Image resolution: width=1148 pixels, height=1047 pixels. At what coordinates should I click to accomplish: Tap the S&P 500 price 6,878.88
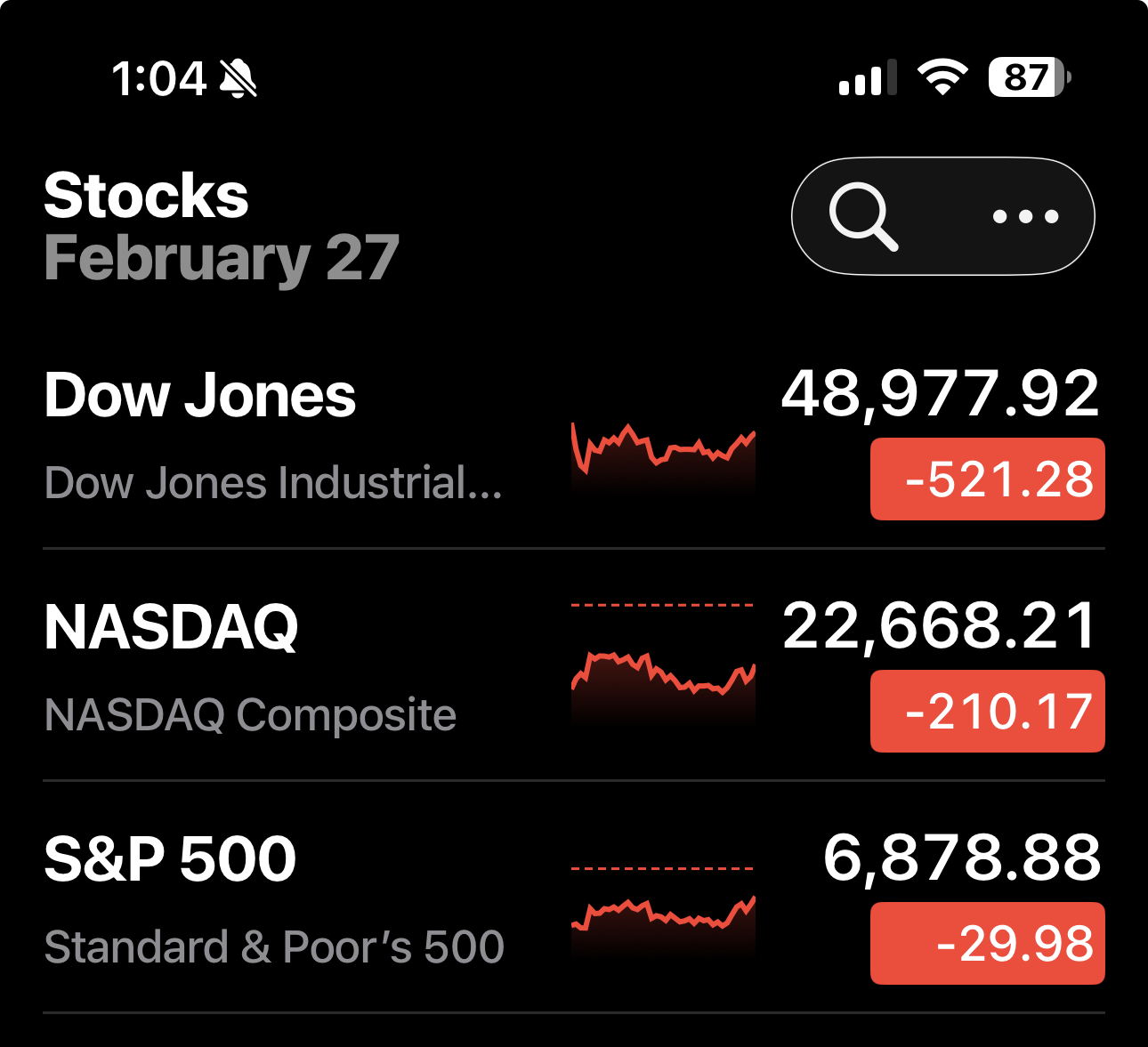[961, 858]
